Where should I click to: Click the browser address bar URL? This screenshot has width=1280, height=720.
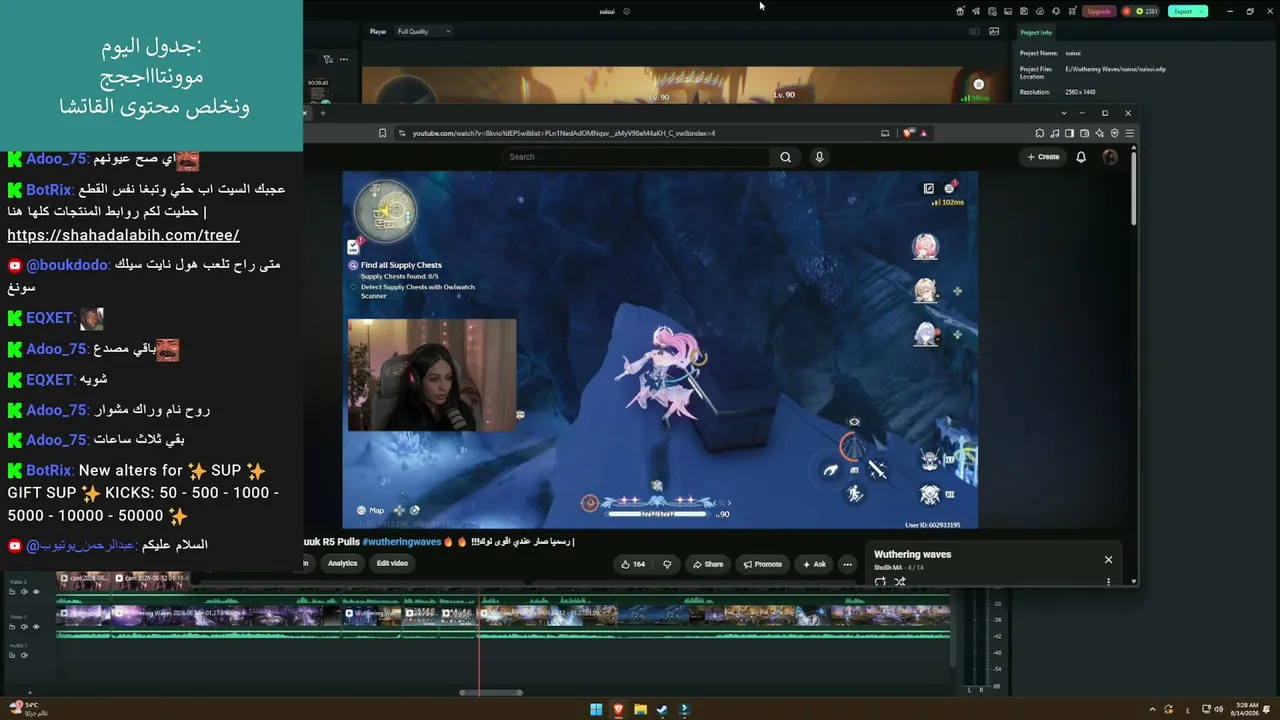[563, 133]
